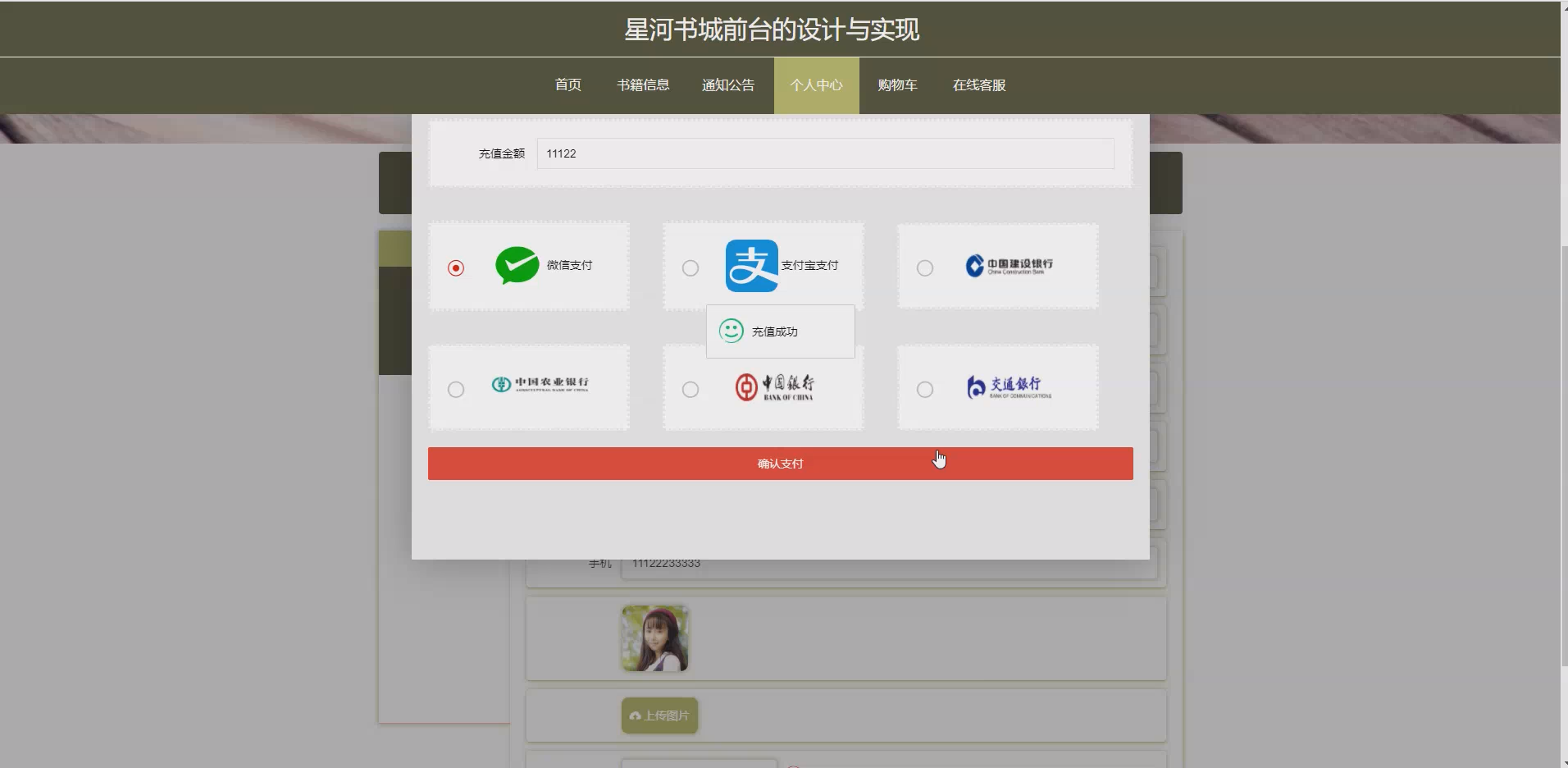Click the China Construction Bank logo
This screenshot has width=1568, height=768.
point(1010,266)
